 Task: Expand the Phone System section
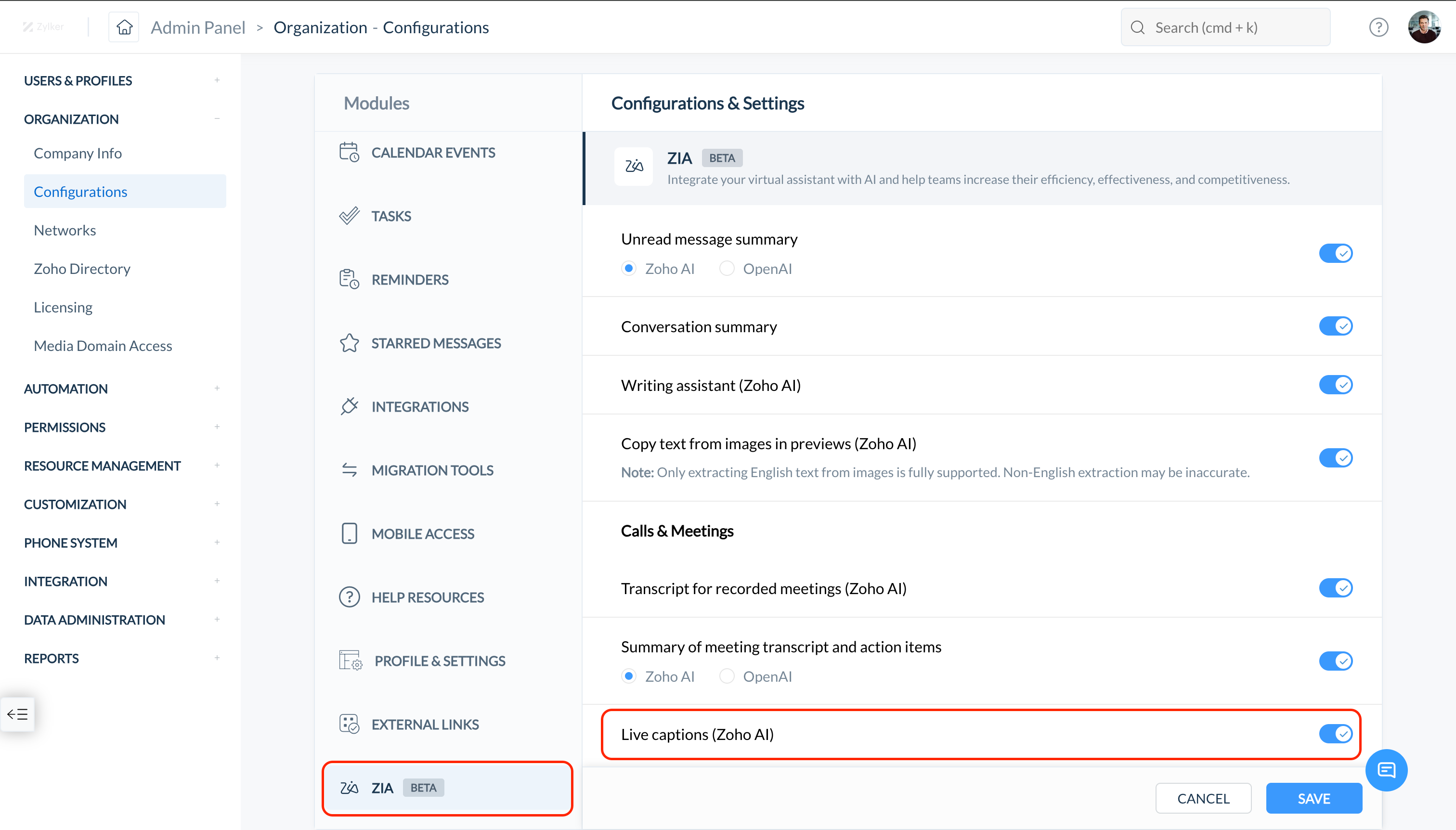[217, 542]
